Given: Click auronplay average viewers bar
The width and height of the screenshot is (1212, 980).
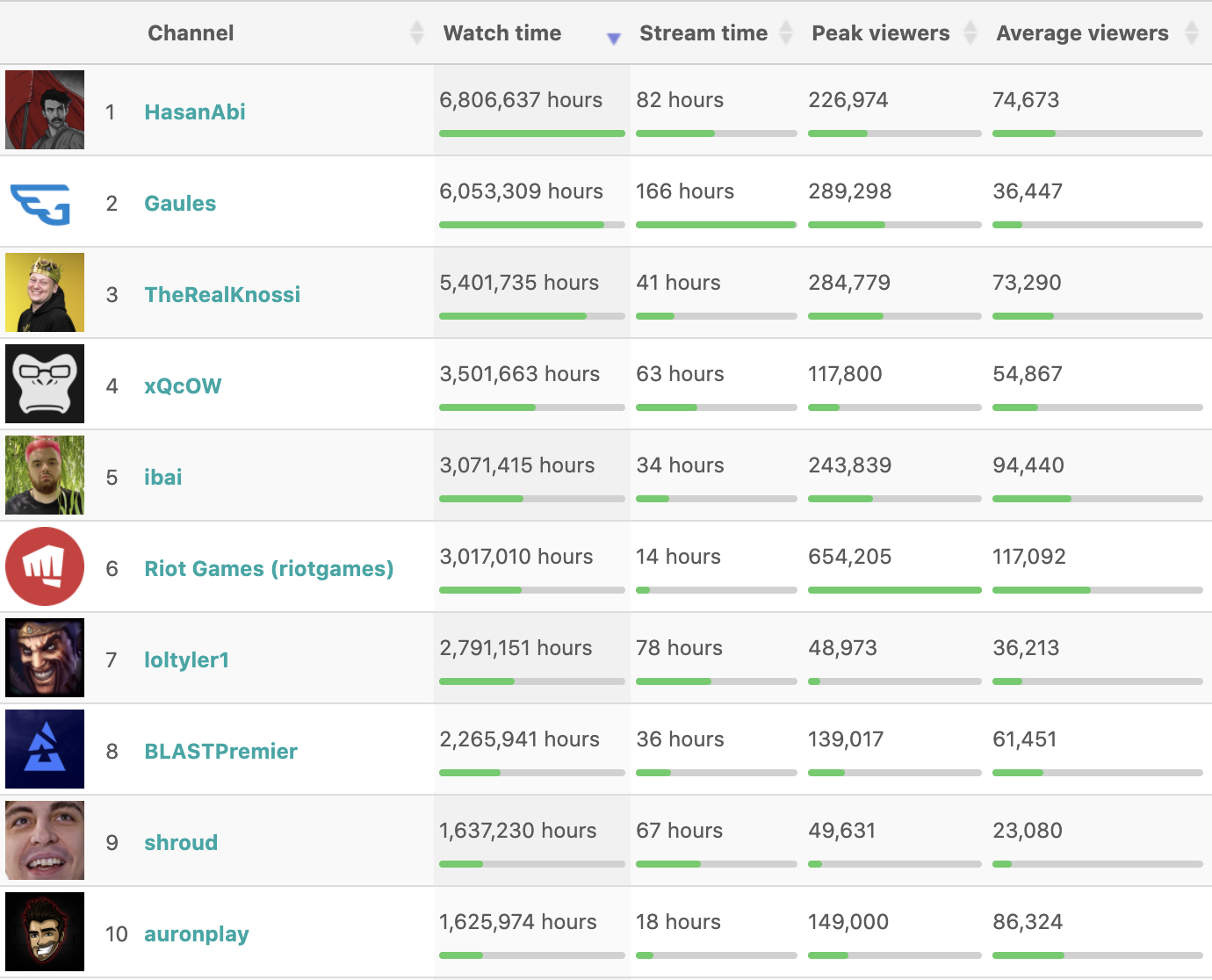Looking at the screenshot, I should (x=1098, y=955).
